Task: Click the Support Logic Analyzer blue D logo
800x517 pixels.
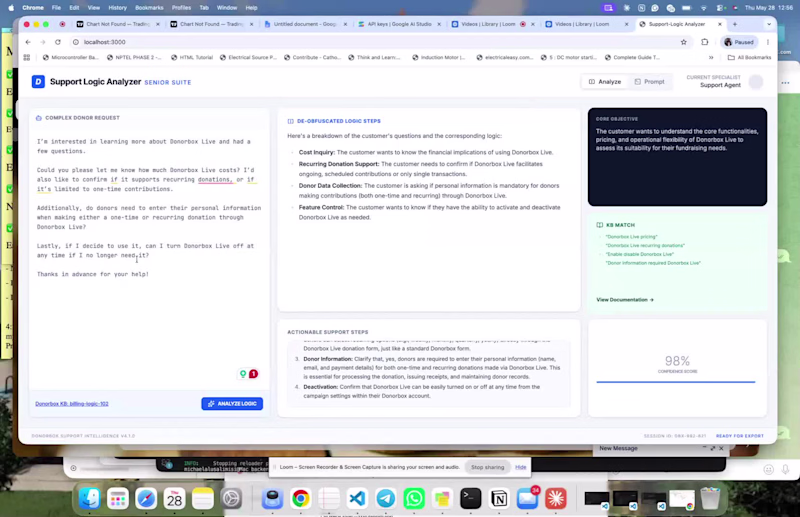Action: (x=38, y=82)
